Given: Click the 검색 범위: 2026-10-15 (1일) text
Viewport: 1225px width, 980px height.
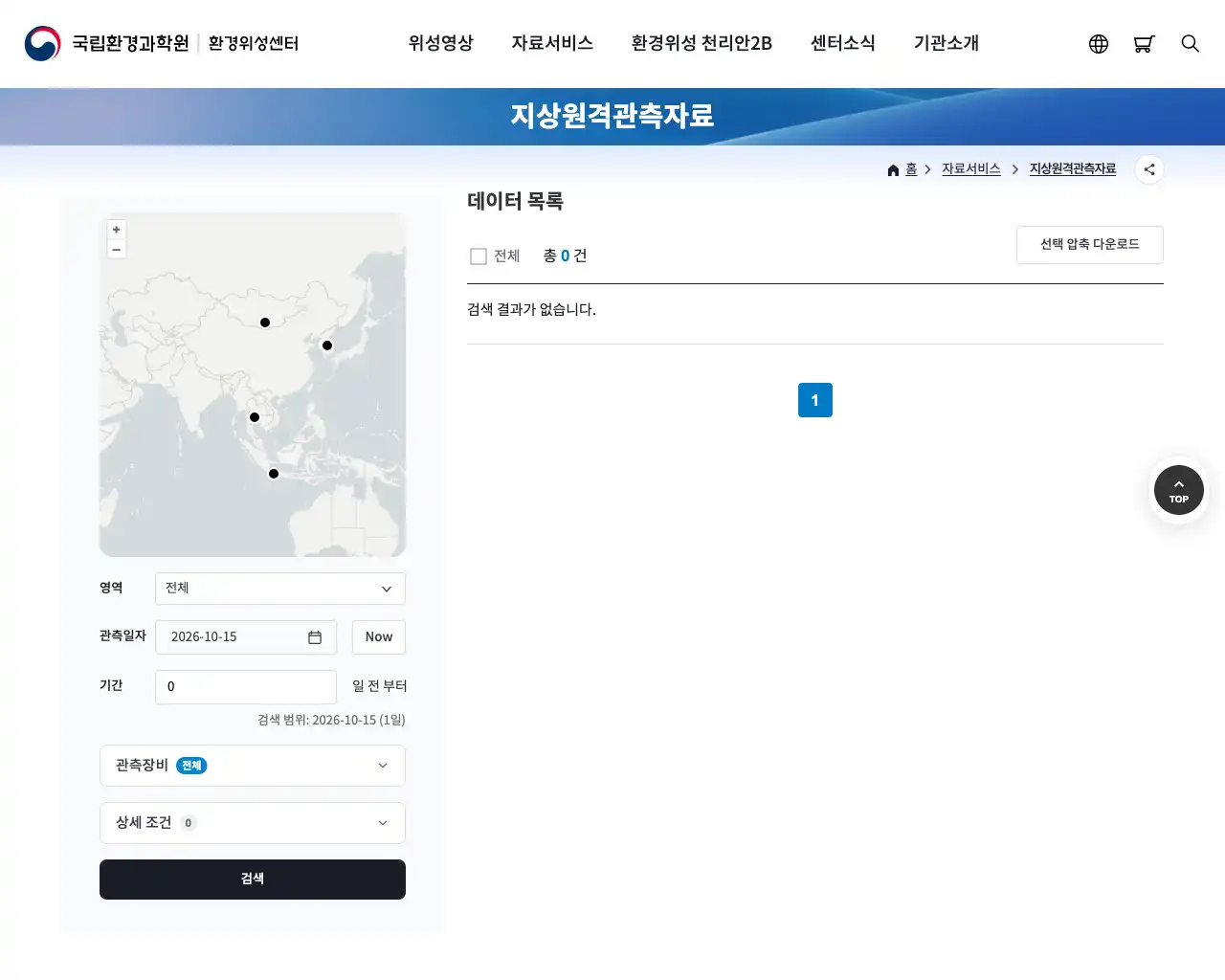Looking at the screenshot, I should pyautogui.click(x=331, y=720).
